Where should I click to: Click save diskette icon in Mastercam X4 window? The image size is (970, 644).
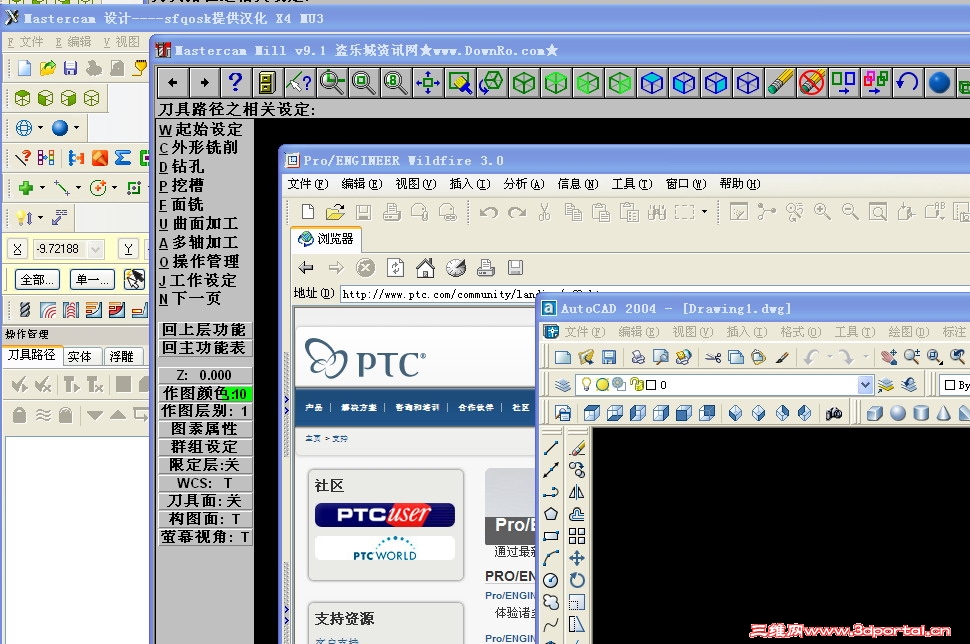click(71, 67)
